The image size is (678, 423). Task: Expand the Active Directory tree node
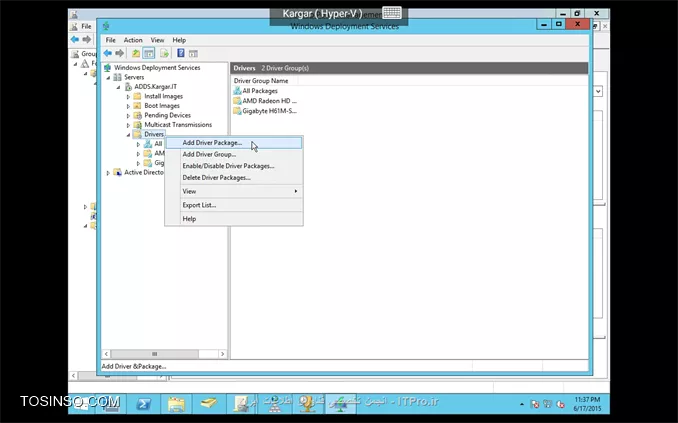click(x=108, y=173)
